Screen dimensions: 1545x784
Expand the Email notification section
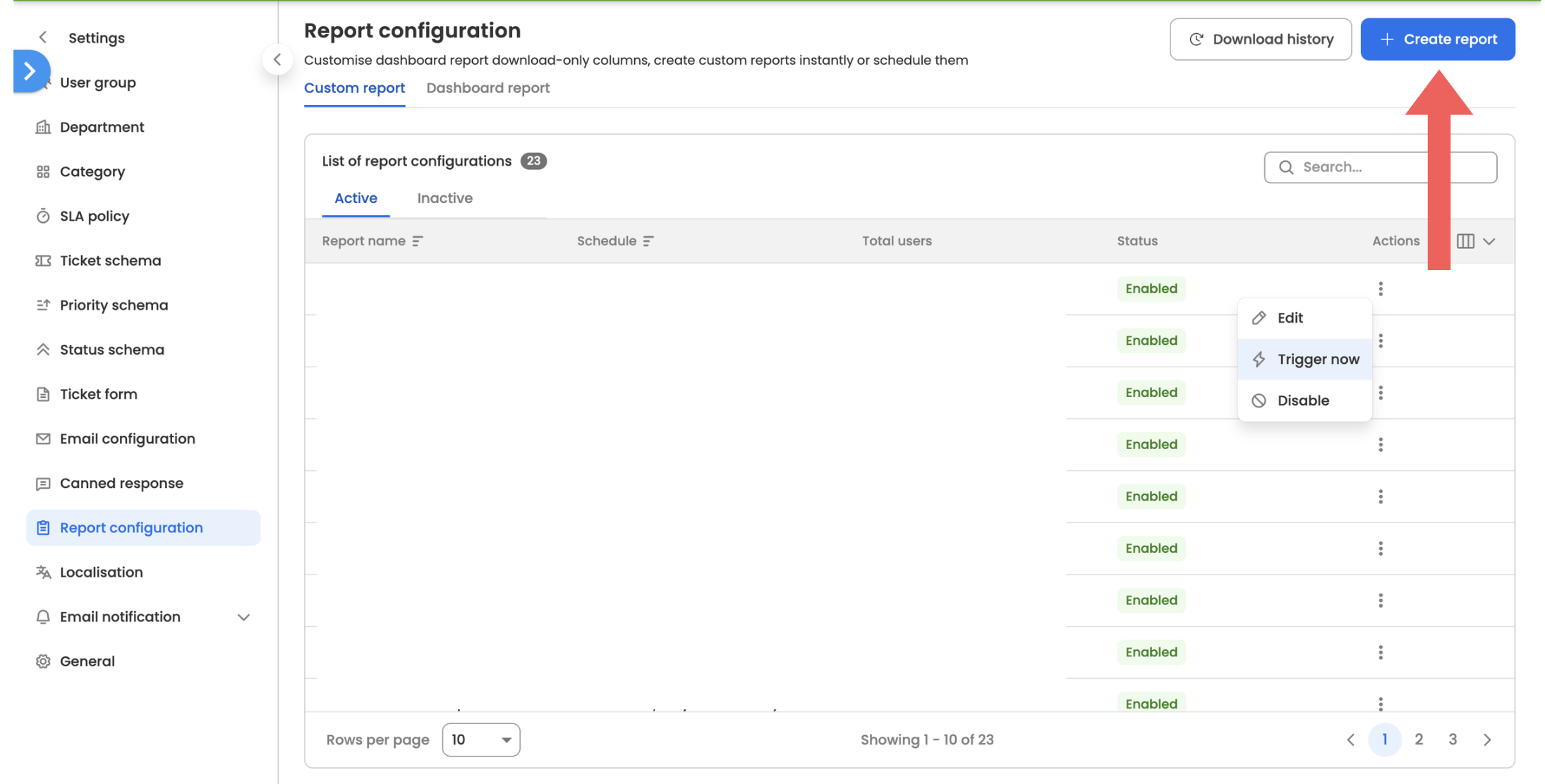(x=243, y=617)
